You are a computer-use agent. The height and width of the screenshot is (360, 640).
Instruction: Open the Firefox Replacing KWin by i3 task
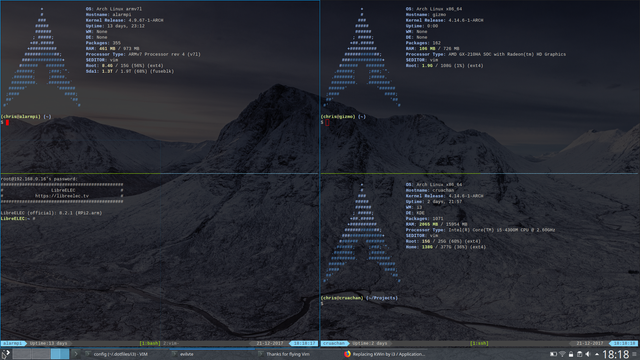[384, 354]
